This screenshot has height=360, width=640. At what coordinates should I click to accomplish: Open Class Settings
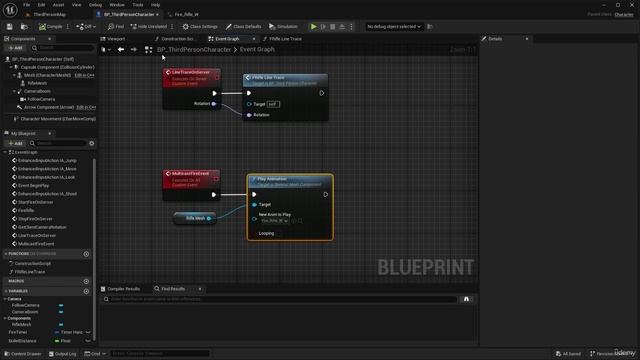[200, 27]
